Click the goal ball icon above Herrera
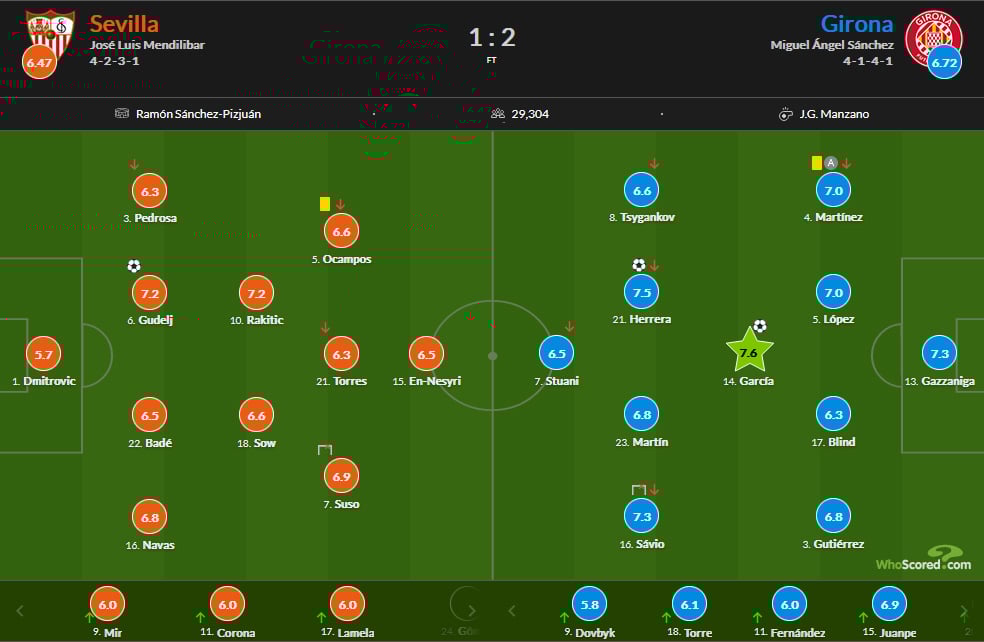Image resolution: width=984 pixels, height=642 pixels. coord(638,265)
